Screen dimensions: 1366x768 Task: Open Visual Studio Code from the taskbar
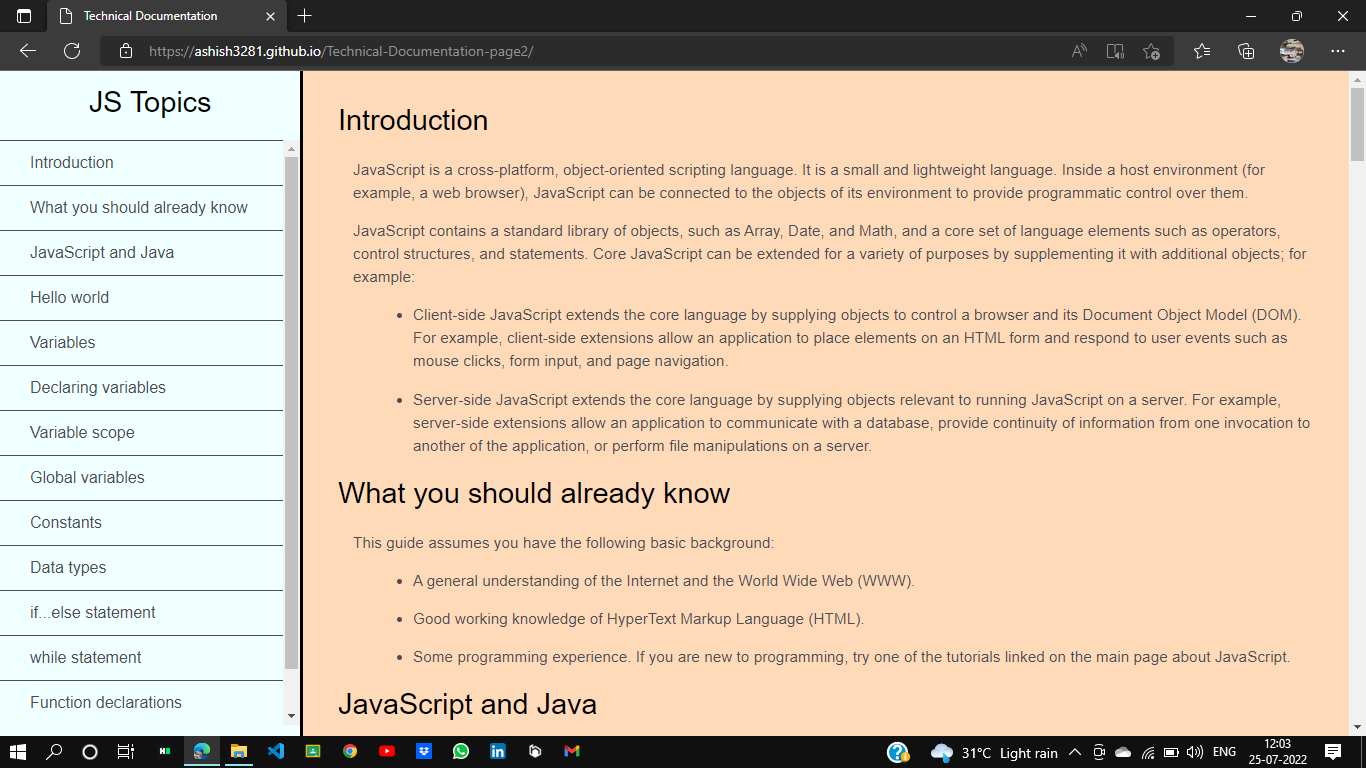click(276, 751)
